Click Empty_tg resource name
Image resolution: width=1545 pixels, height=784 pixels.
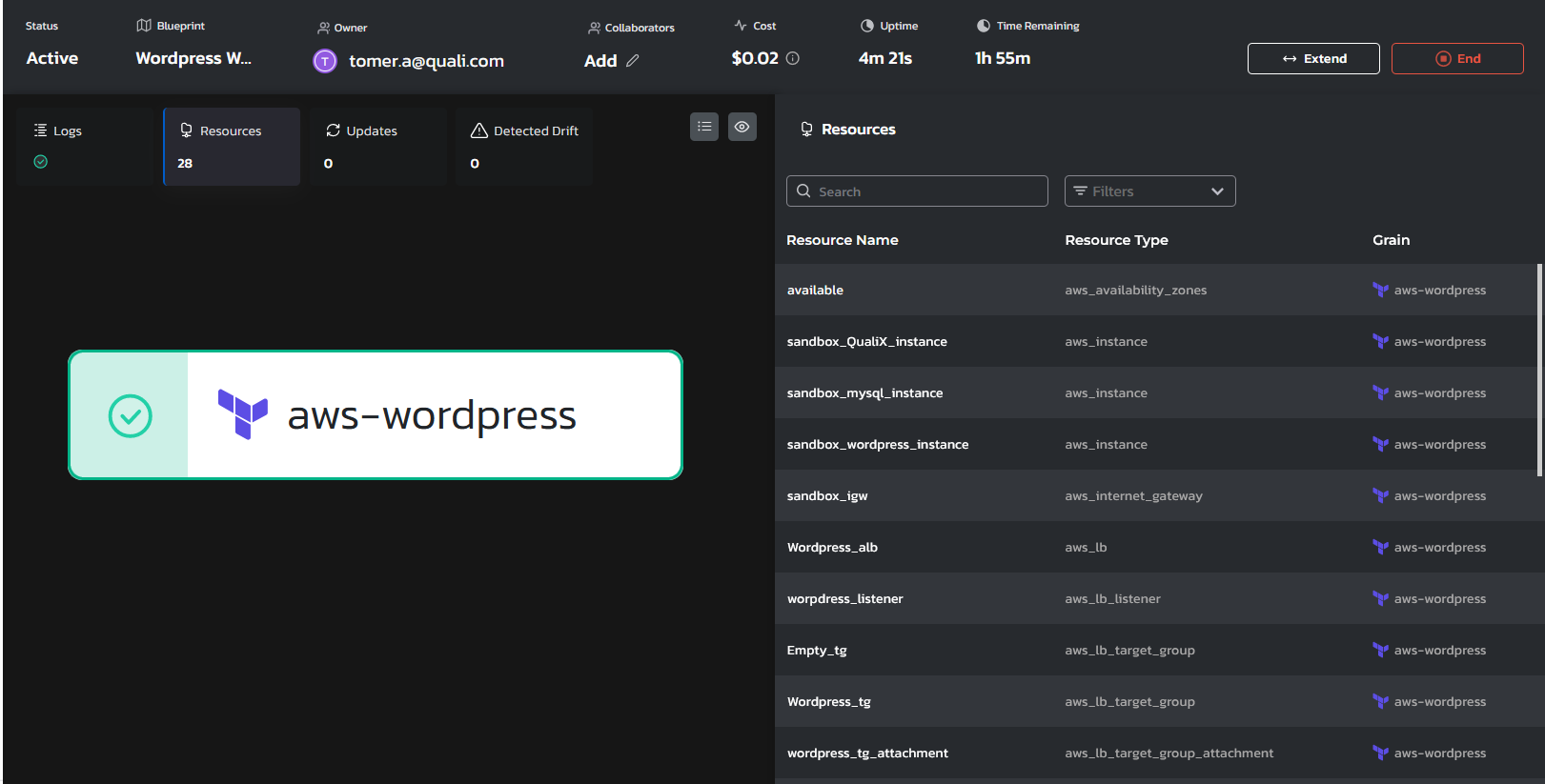(x=817, y=650)
